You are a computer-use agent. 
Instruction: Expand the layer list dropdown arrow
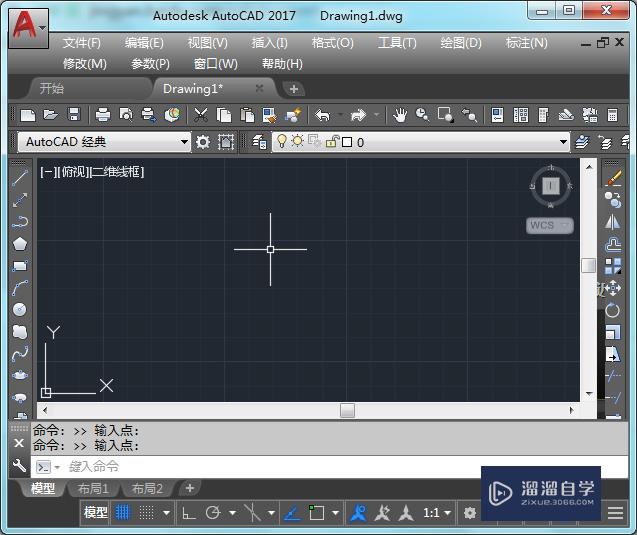coord(563,142)
